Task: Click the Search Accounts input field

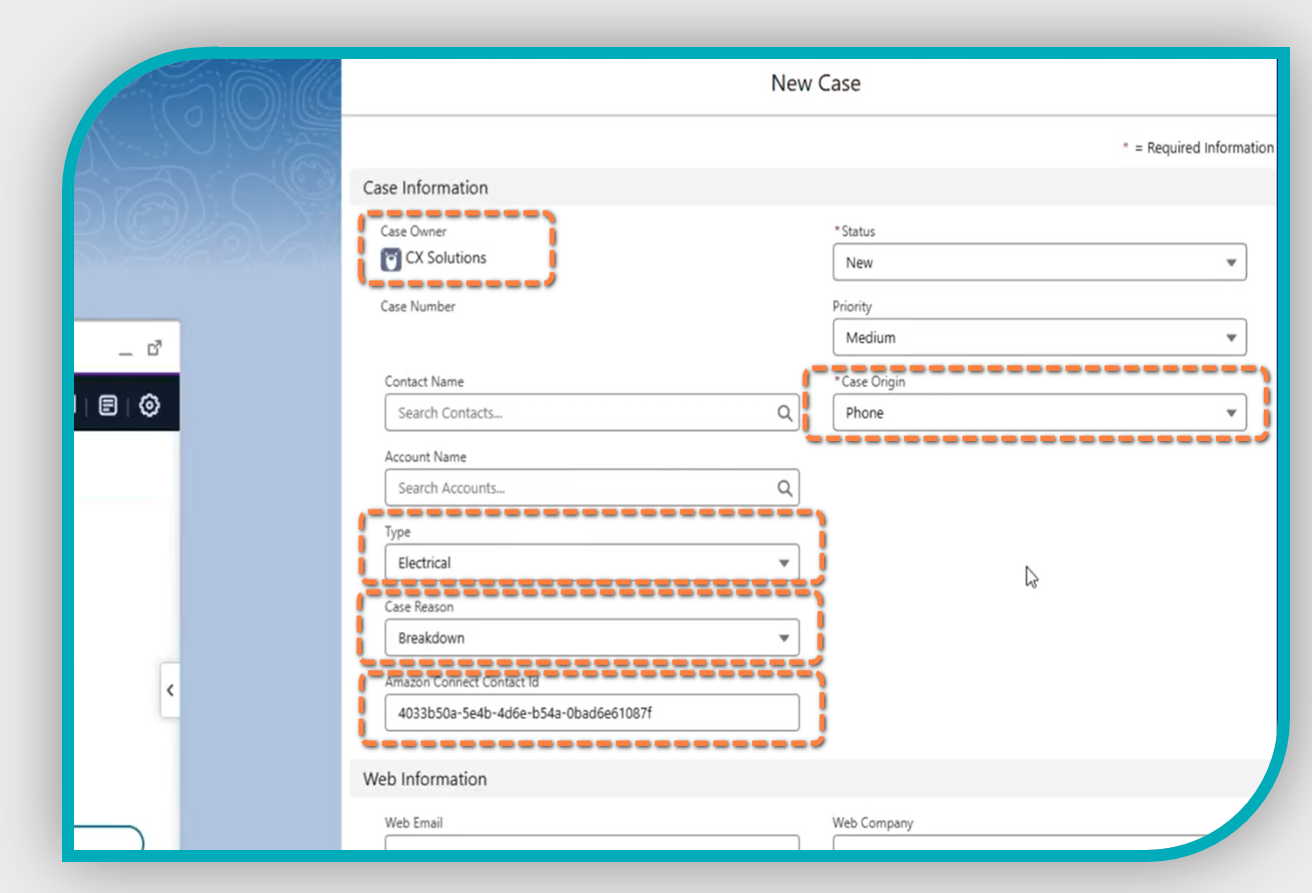Action: 592,488
